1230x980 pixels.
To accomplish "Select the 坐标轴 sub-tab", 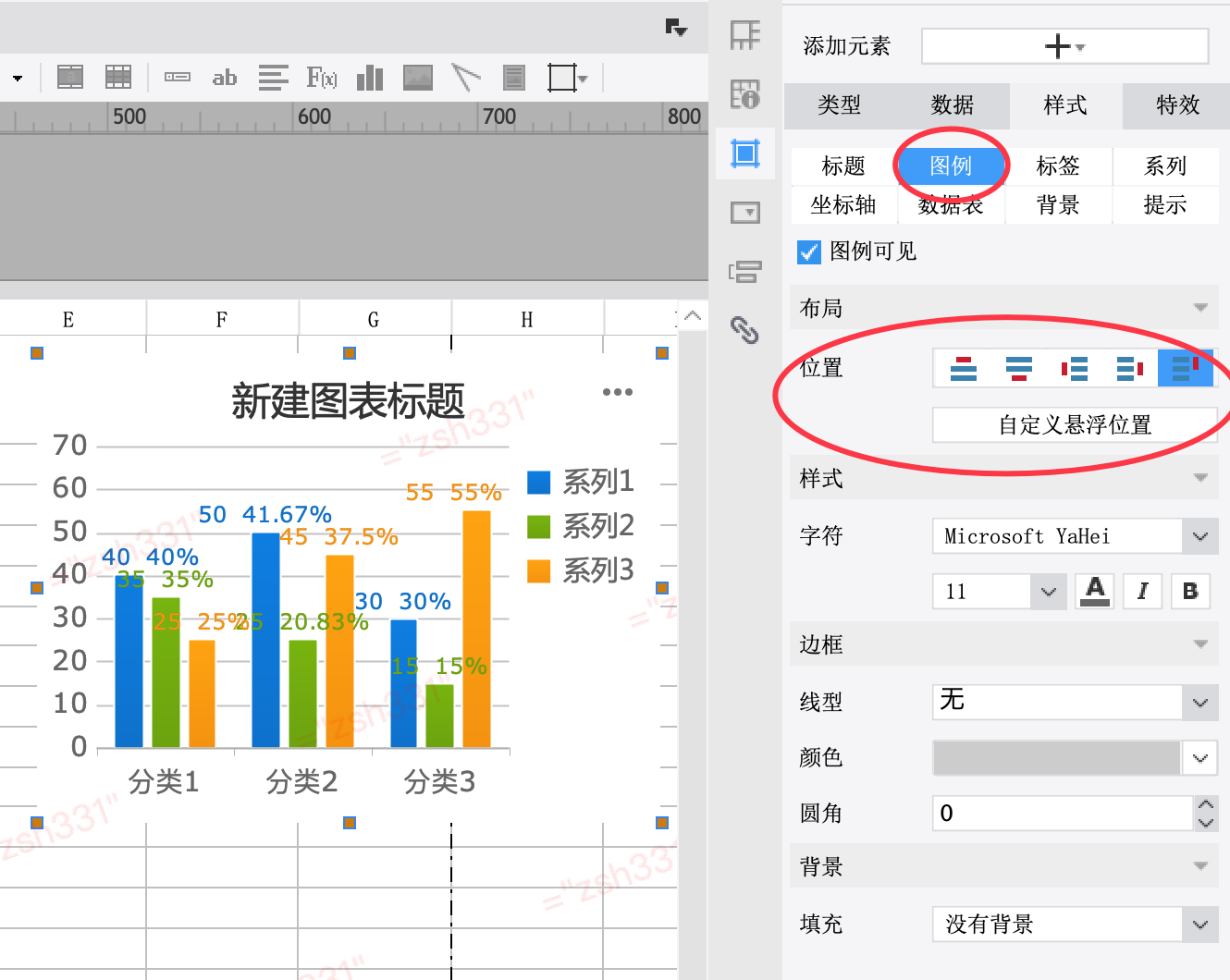I will coord(843,205).
